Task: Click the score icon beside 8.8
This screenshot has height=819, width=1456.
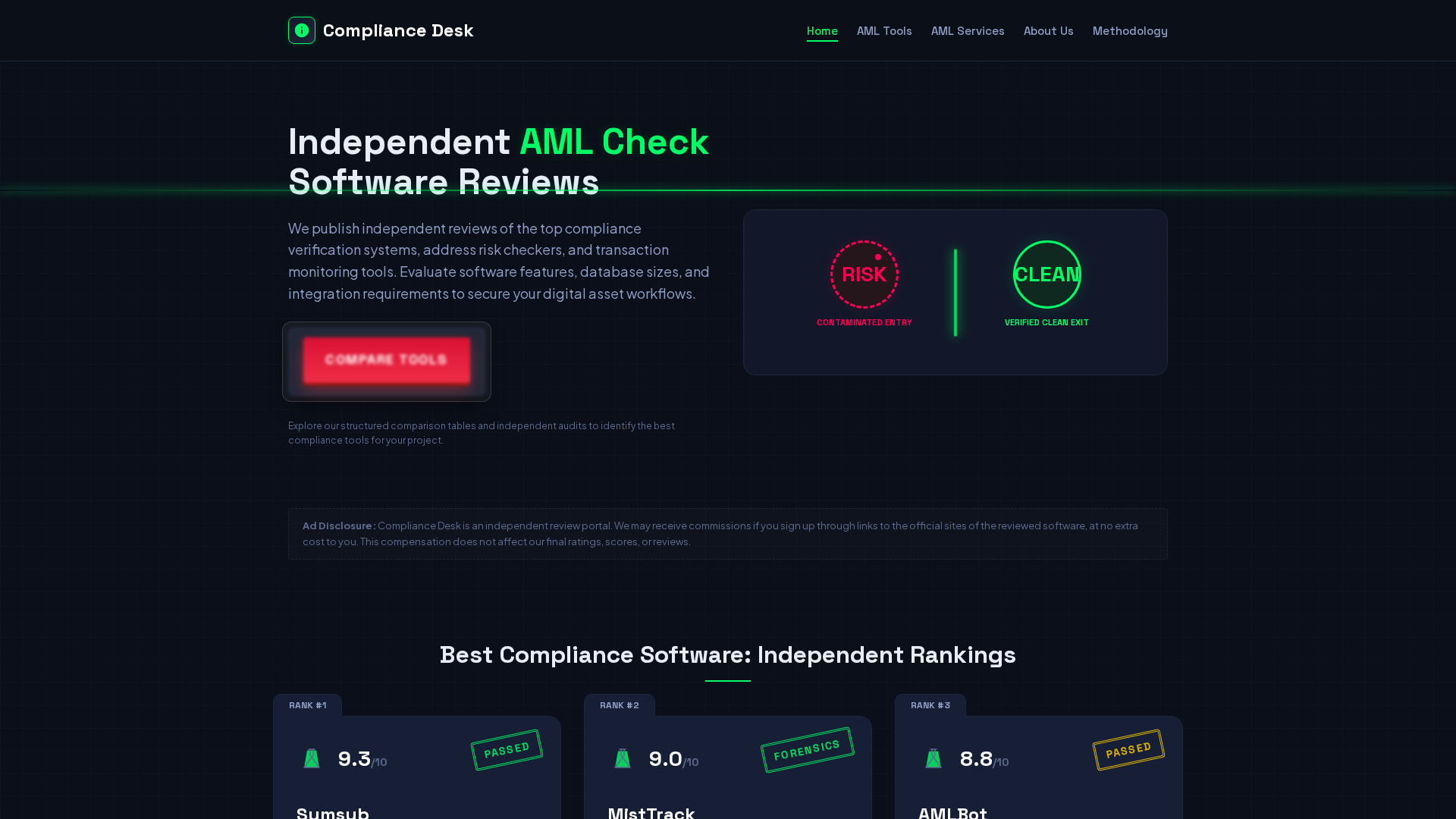Action: (x=934, y=758)
